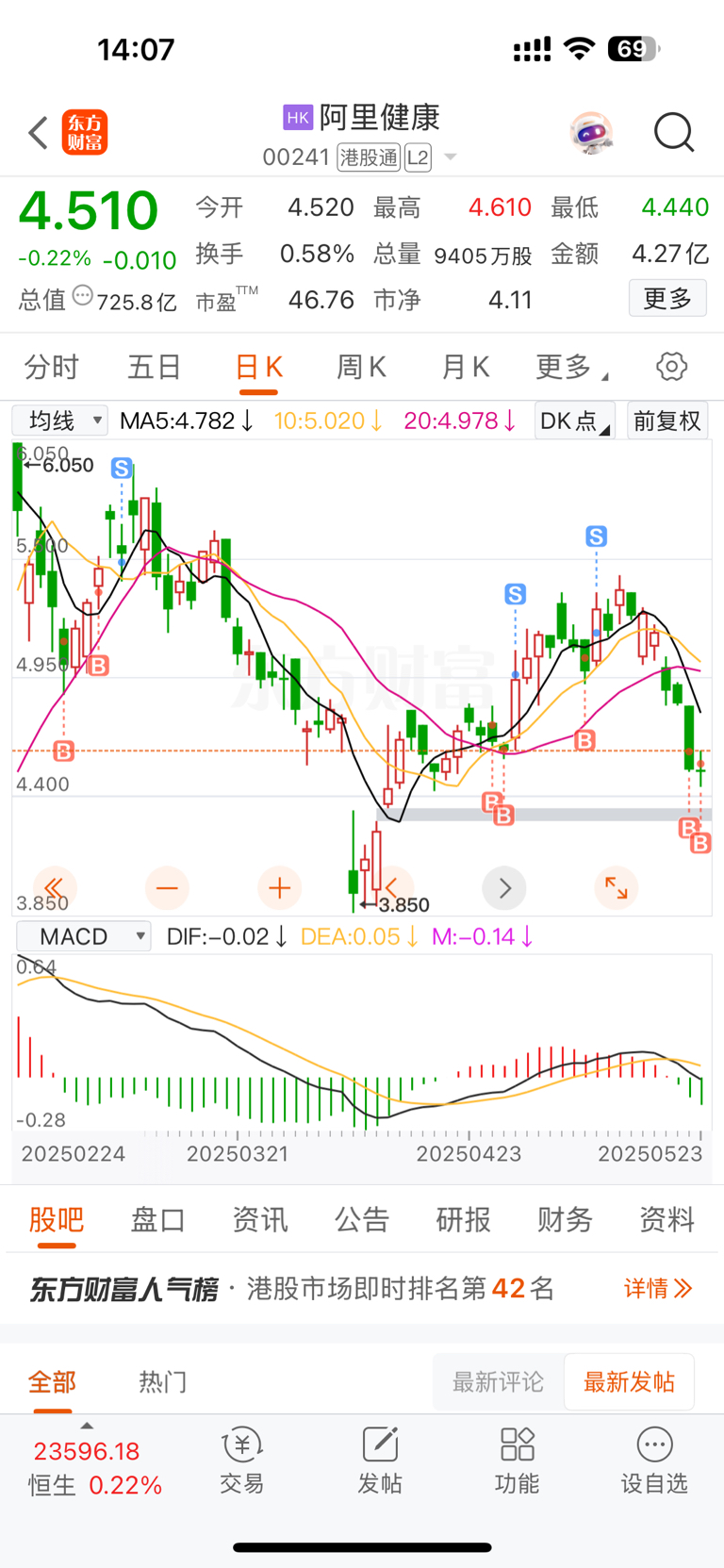Switch to 月K chart tab
Viewport: 724px width, 1568px height.
tap(466, 367)
